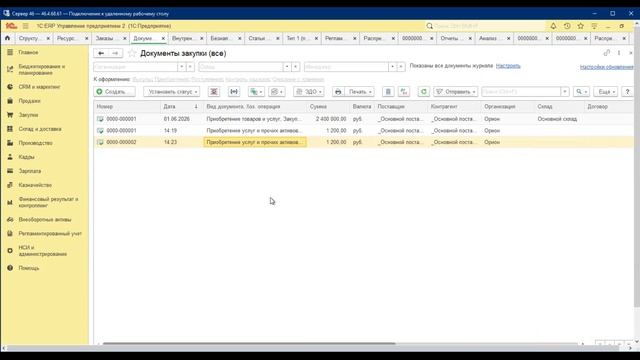The height and width of the screenshot is (360, 640).
Task: Open Закупки section in sidebar
Action: [x=28, y=115]
